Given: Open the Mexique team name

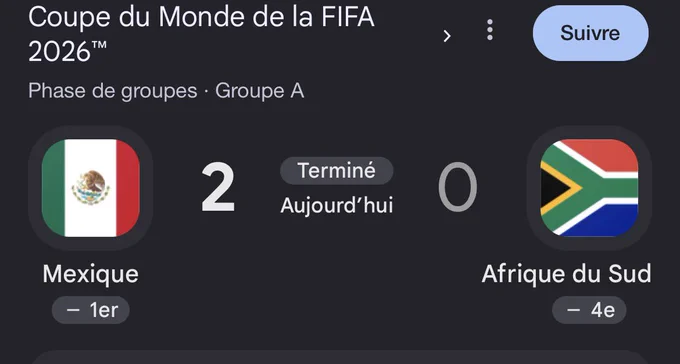Looking at the screenshot, I should [91, 274].
